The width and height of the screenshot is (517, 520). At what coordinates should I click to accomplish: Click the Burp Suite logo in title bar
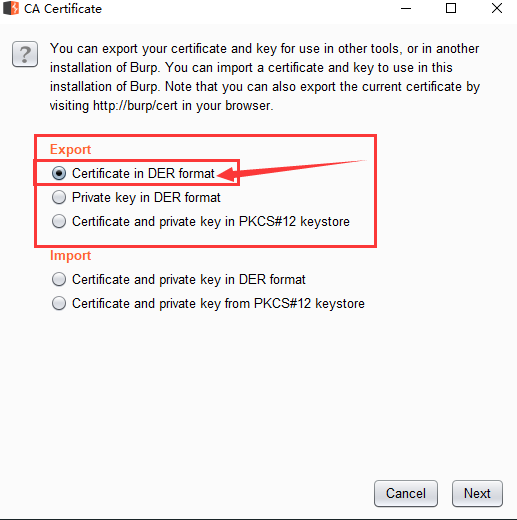(11, 8)
